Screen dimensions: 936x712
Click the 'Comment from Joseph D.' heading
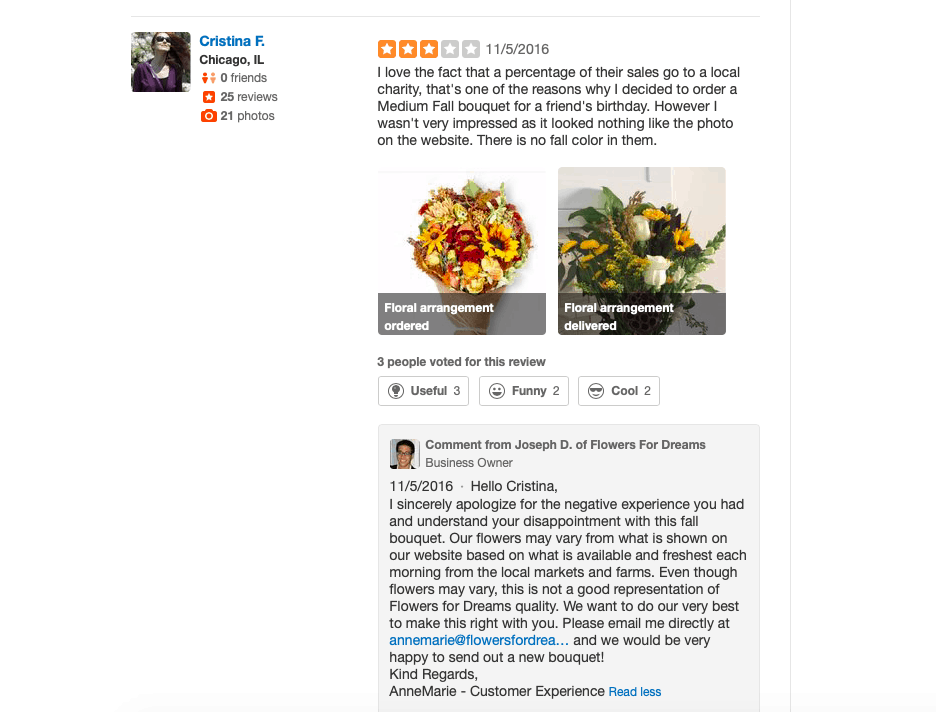[x=565, y=445]
